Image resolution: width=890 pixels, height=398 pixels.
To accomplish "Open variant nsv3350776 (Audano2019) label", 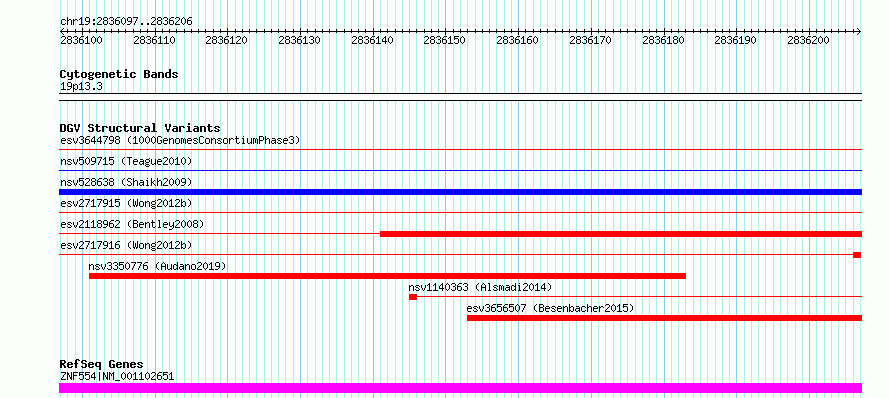I will [x=158, y=266].
